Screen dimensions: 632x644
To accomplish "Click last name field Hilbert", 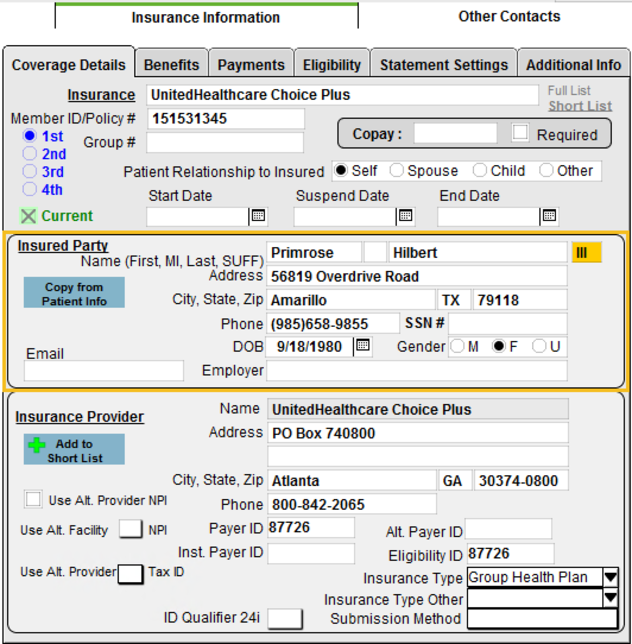I will (478, 252).
